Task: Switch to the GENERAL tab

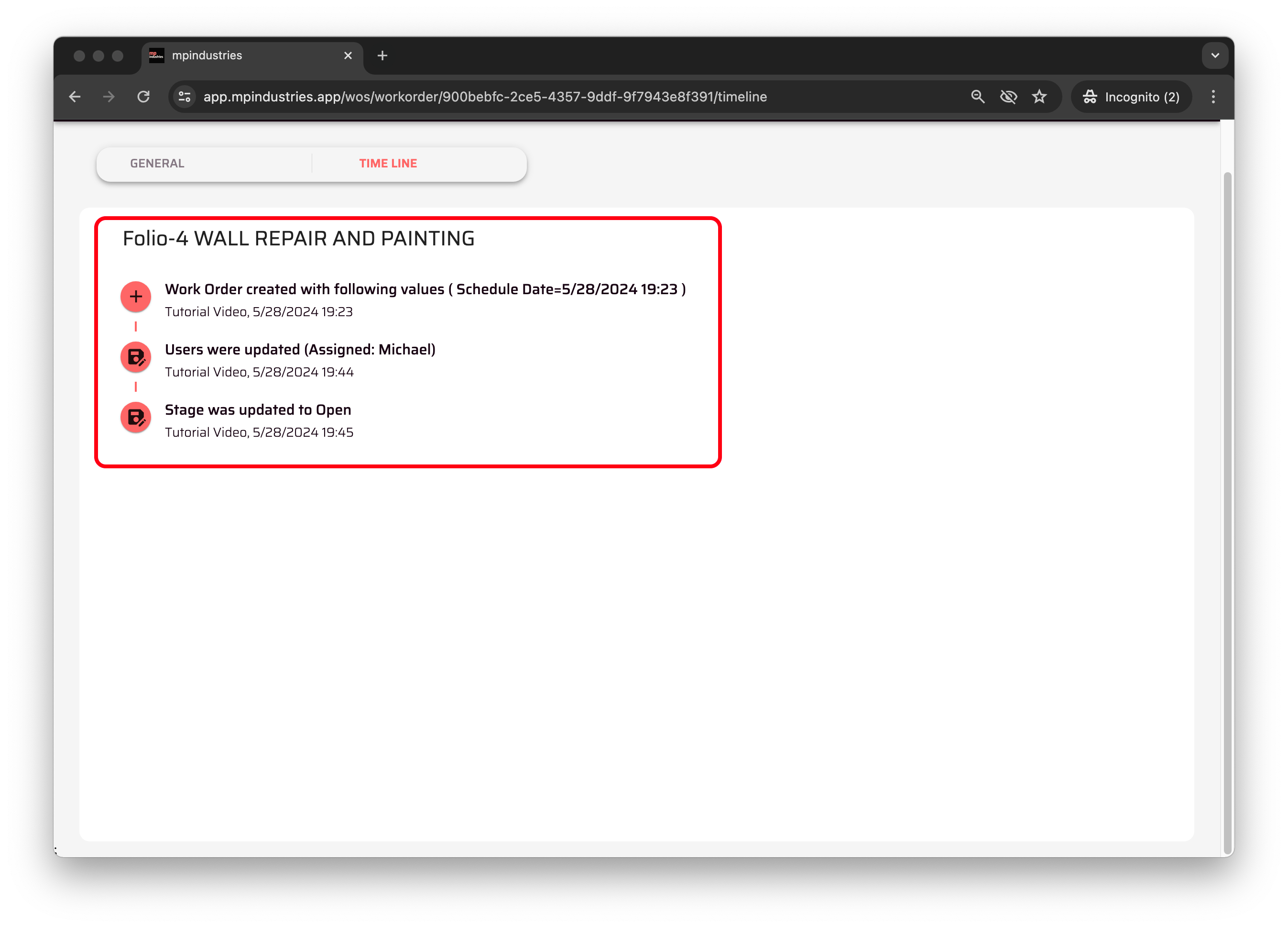Action: click(x=157, y=164)
